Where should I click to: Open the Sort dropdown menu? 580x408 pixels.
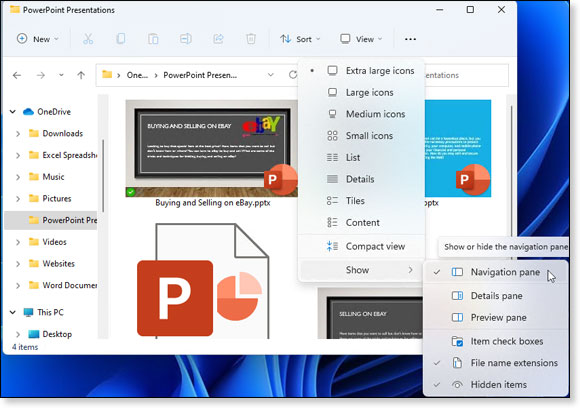coord(300,39)
